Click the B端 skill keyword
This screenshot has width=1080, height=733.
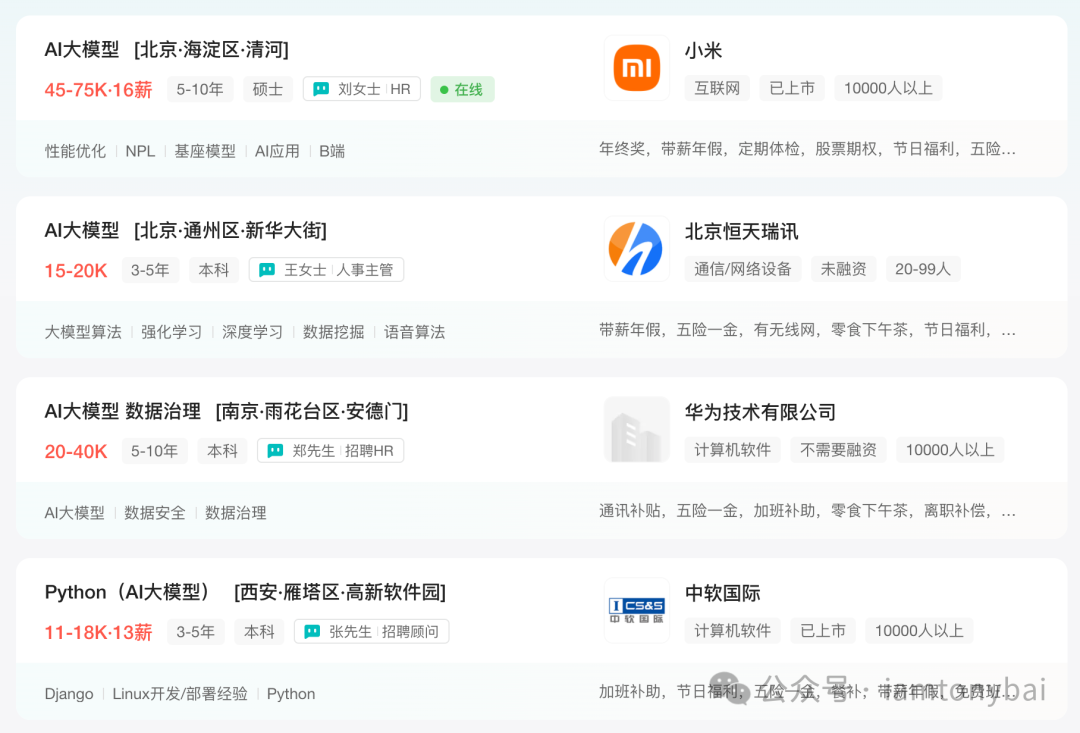(x=332, y=151)
